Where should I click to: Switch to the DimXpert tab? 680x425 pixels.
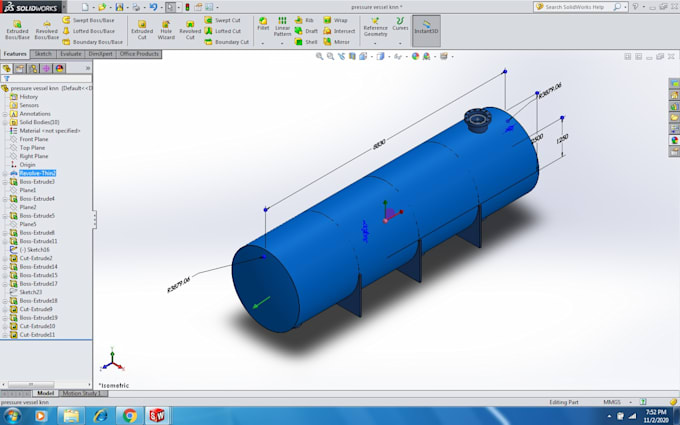[101, 54]
